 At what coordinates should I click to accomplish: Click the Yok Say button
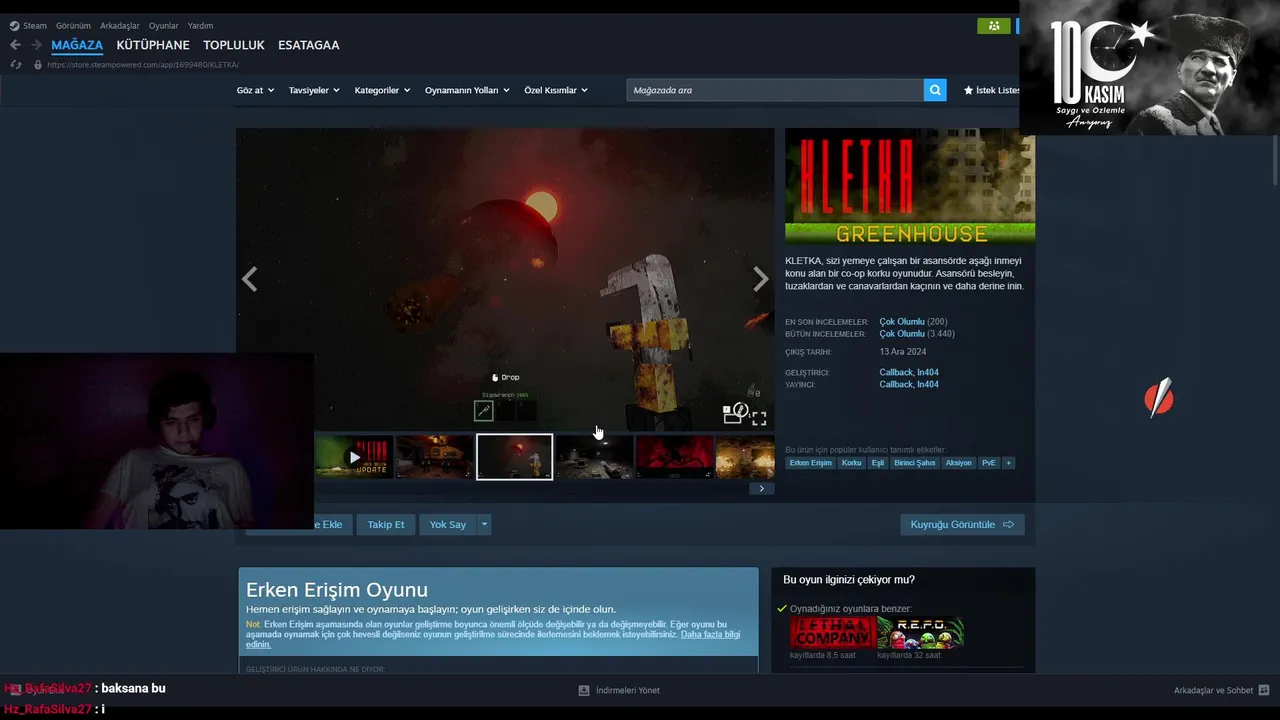tap(448, 524)
